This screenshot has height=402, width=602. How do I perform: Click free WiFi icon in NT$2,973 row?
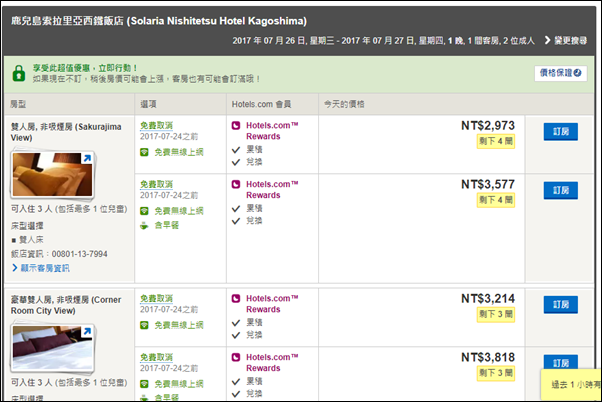coord(144,152)
